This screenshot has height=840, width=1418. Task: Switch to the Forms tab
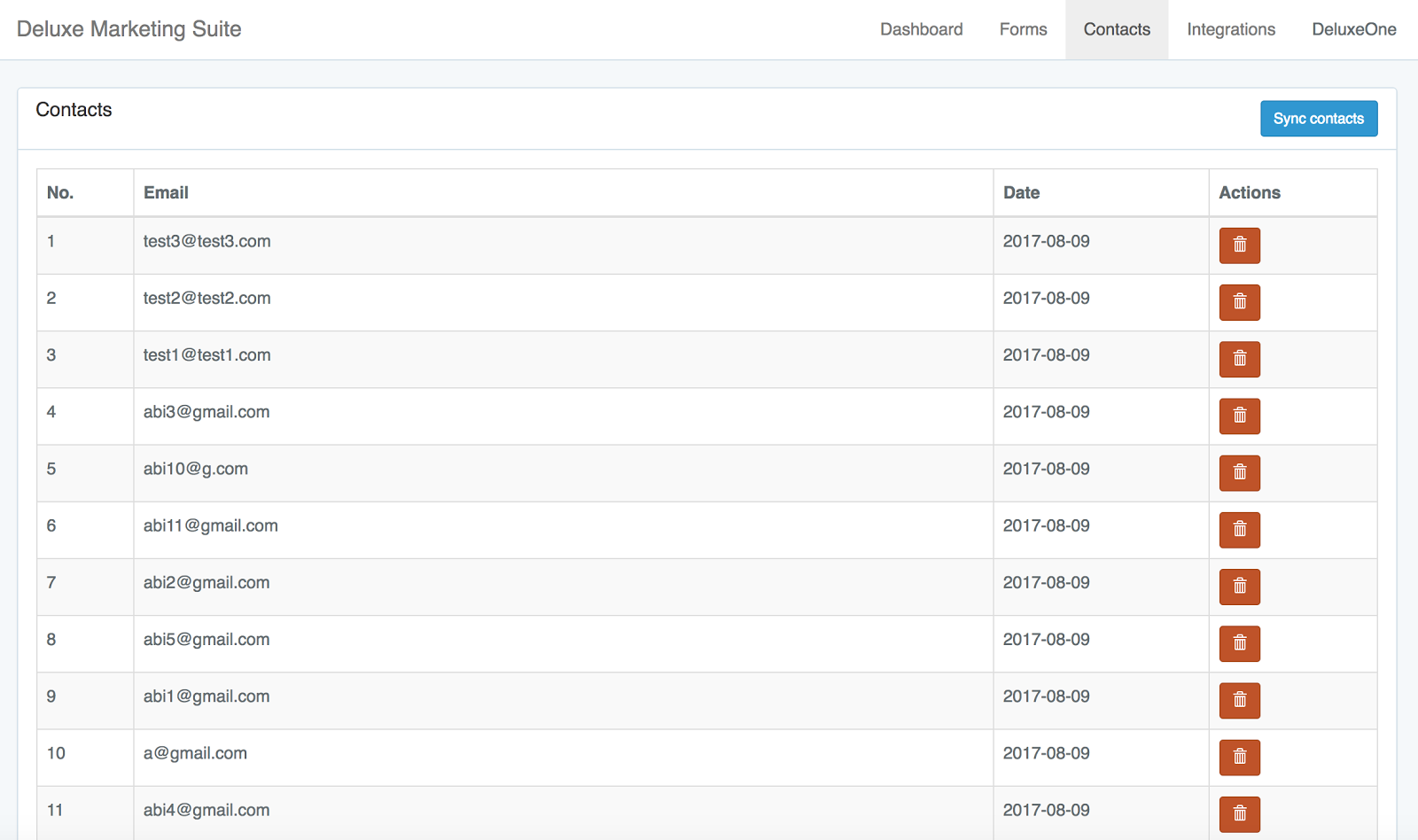coord(1023,29)
